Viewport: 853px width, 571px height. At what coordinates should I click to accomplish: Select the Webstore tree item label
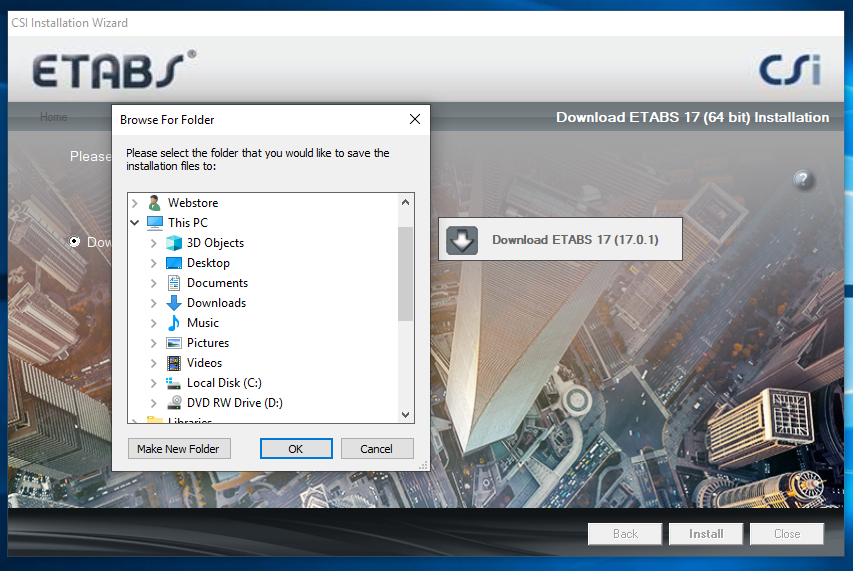click(193, 203)
